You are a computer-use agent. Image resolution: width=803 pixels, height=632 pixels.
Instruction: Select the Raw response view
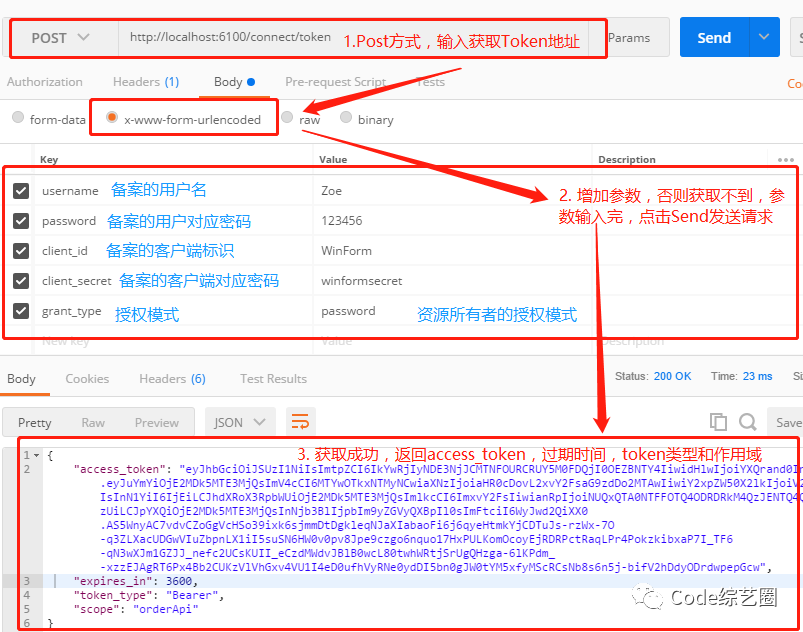[93, 423]
